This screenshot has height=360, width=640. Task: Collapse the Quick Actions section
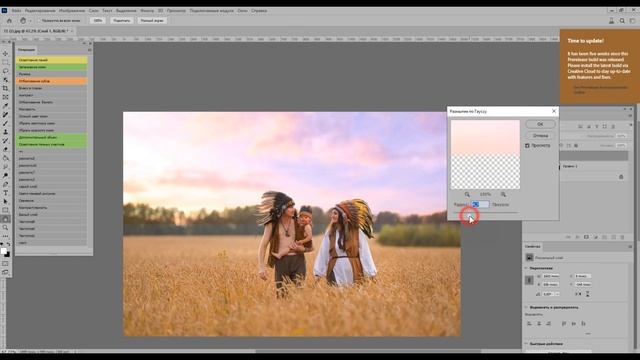526,344
